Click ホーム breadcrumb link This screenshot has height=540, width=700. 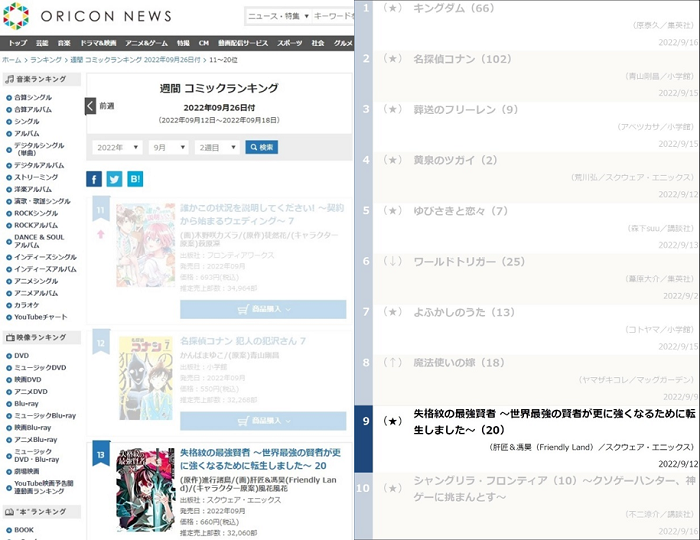(11, 60)
